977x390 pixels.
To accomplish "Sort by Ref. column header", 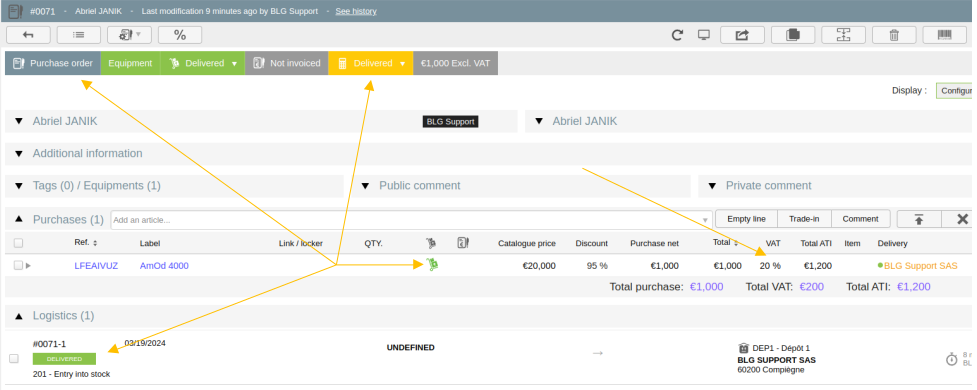I will 86,242.
